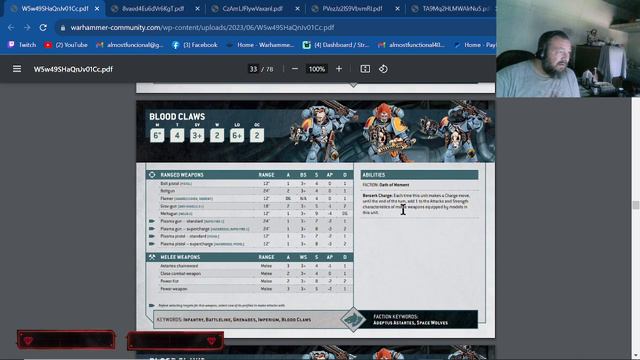Image resolution: width=640 pixels, height=360 pixels.
Task: Open the Twitch bookmark
Action: click(x=22, y=45)
